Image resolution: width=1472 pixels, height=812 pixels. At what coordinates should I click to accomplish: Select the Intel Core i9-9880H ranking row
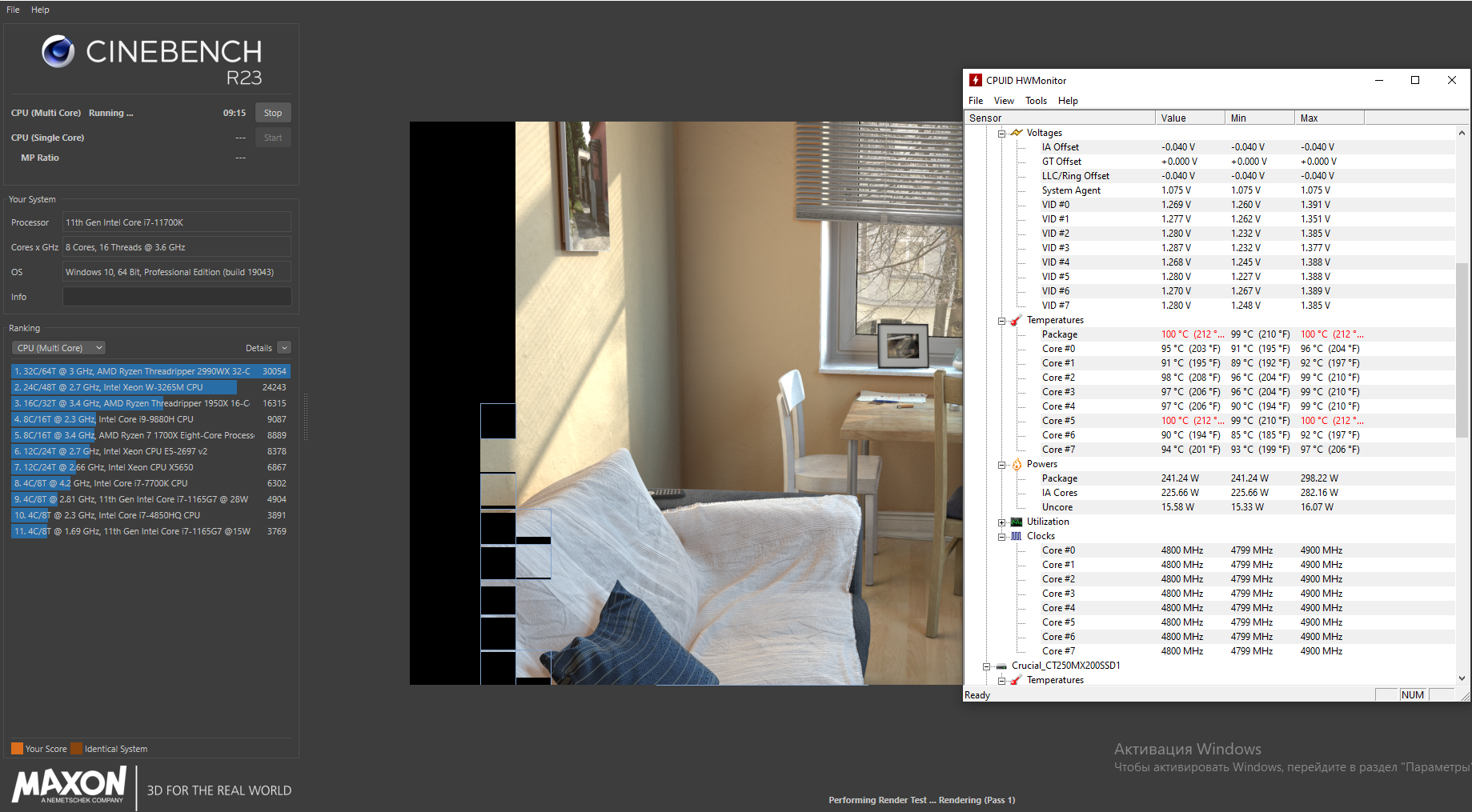[150, 419]
